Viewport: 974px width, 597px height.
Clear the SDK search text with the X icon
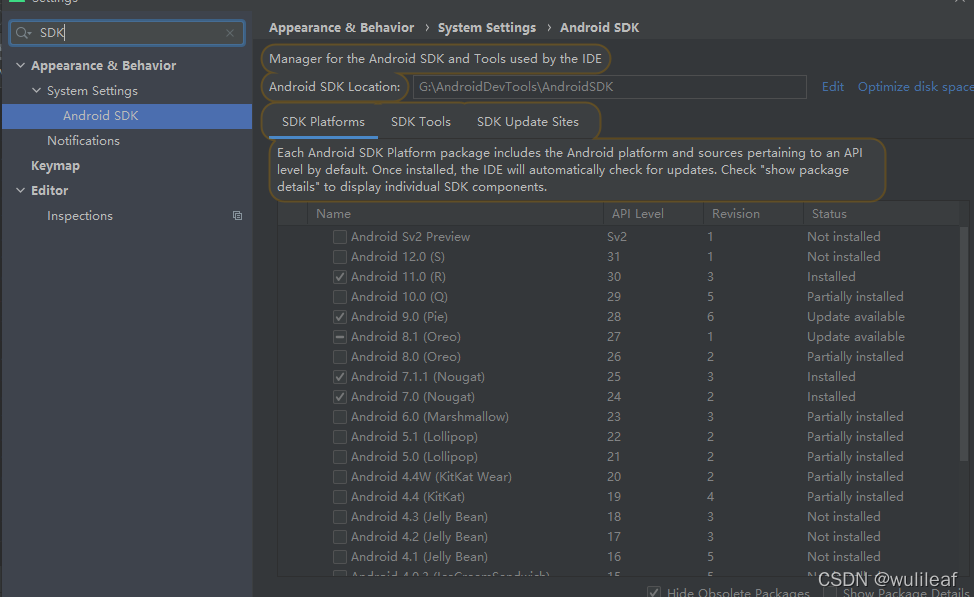click(x=230, y=33)
